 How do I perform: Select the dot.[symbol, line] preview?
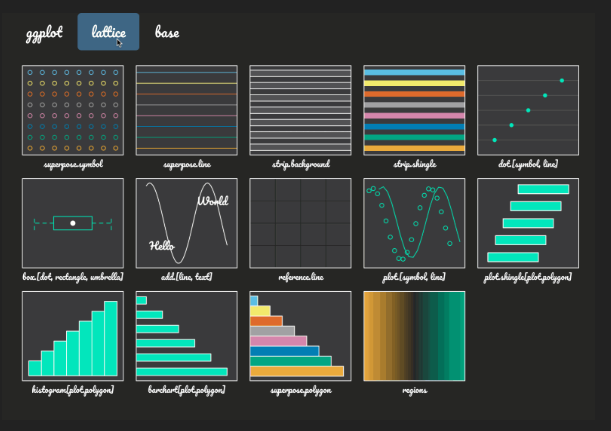(528, 110)
